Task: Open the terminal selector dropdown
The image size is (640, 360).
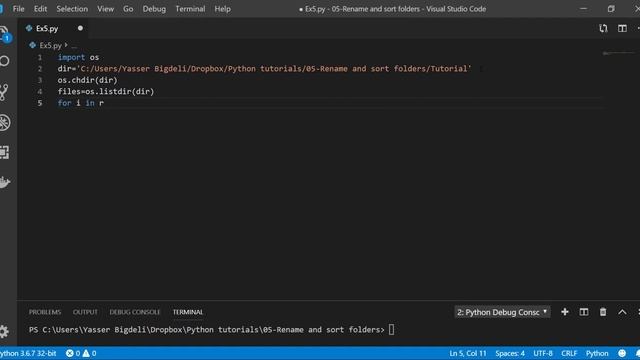Action: point(502,312)
